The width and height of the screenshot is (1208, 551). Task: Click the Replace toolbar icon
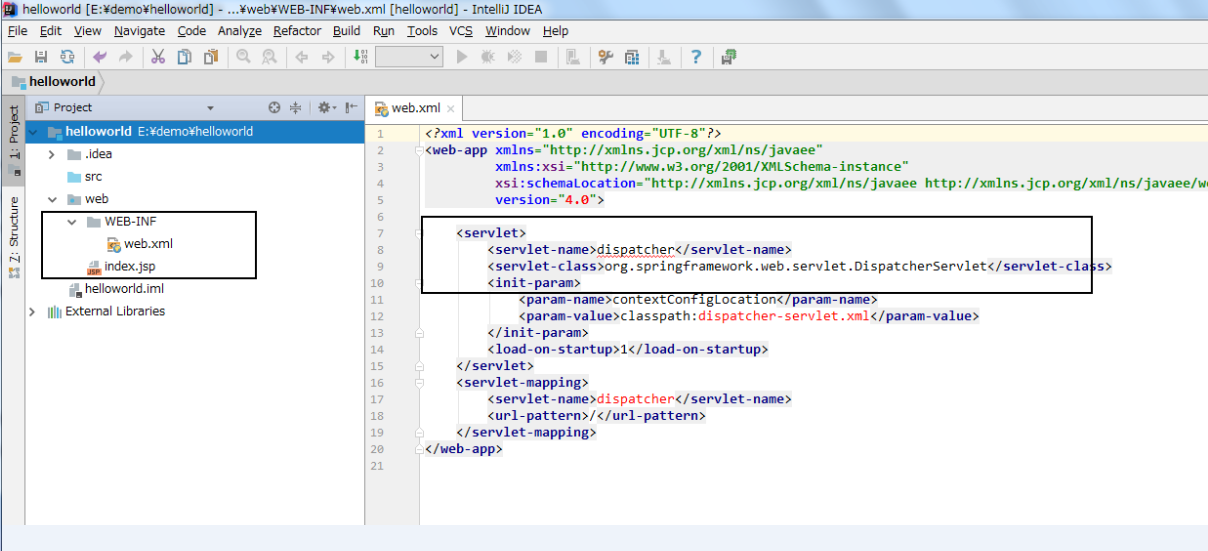coord(269,57)
